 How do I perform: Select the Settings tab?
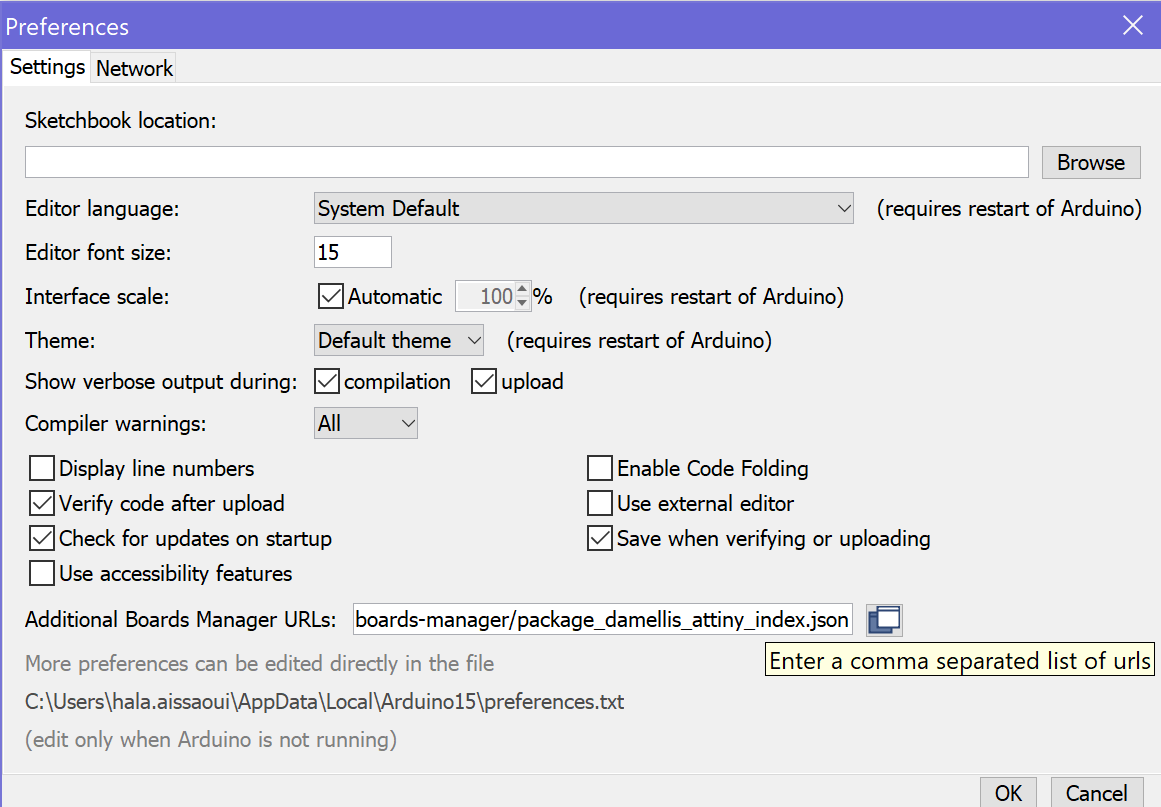pos(47,67)
